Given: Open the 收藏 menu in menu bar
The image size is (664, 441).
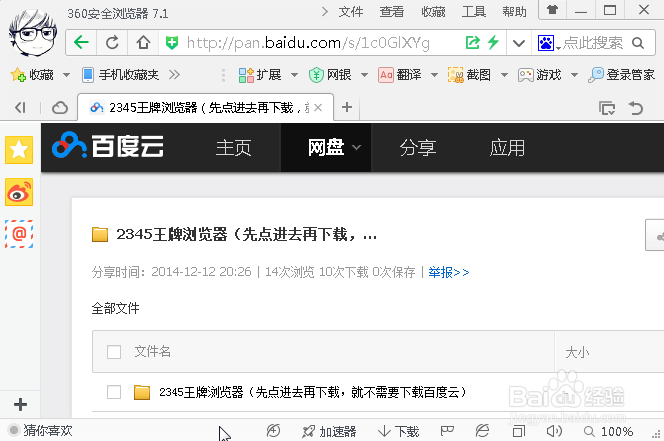Looking at the screenshot, I should coord(433,12).
